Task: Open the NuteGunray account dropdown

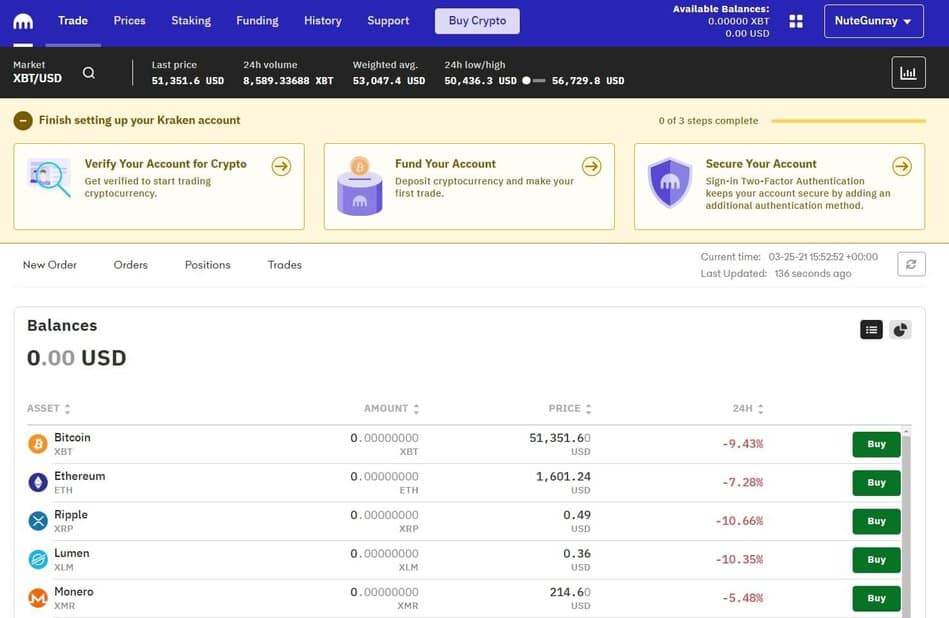Action: pos(872,19)
